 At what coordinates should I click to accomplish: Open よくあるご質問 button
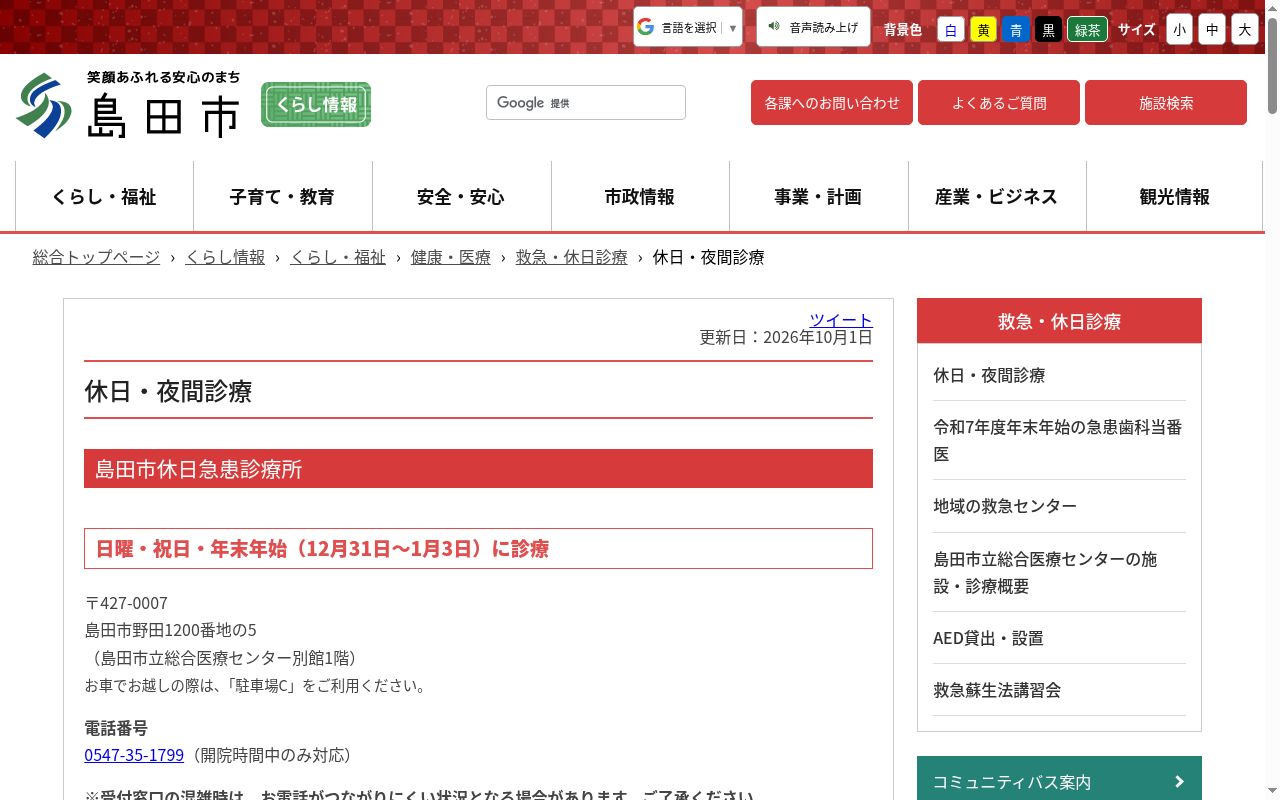999,103
